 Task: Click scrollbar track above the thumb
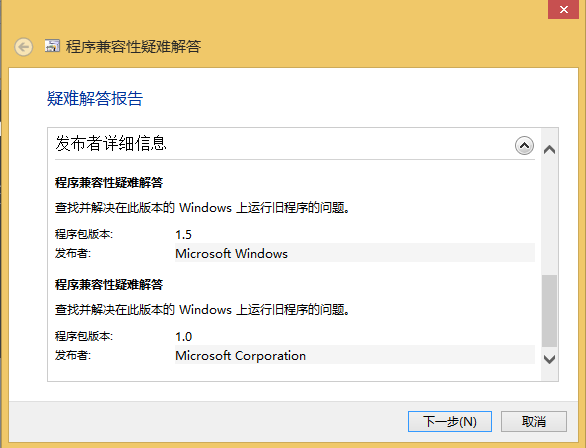[549, 216]
